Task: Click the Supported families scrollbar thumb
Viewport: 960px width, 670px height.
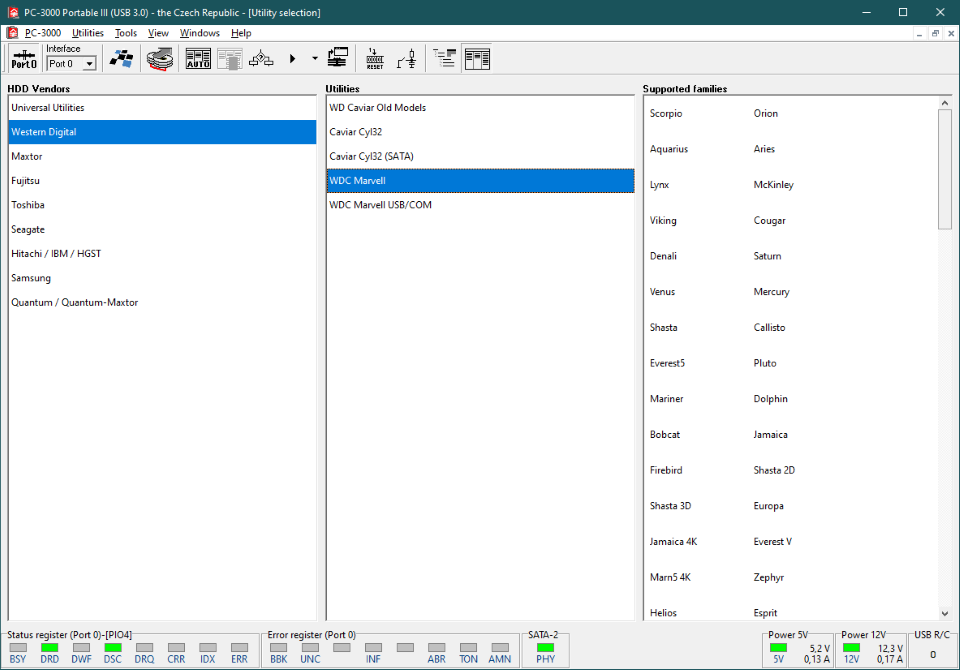Action: pos(945,169)
